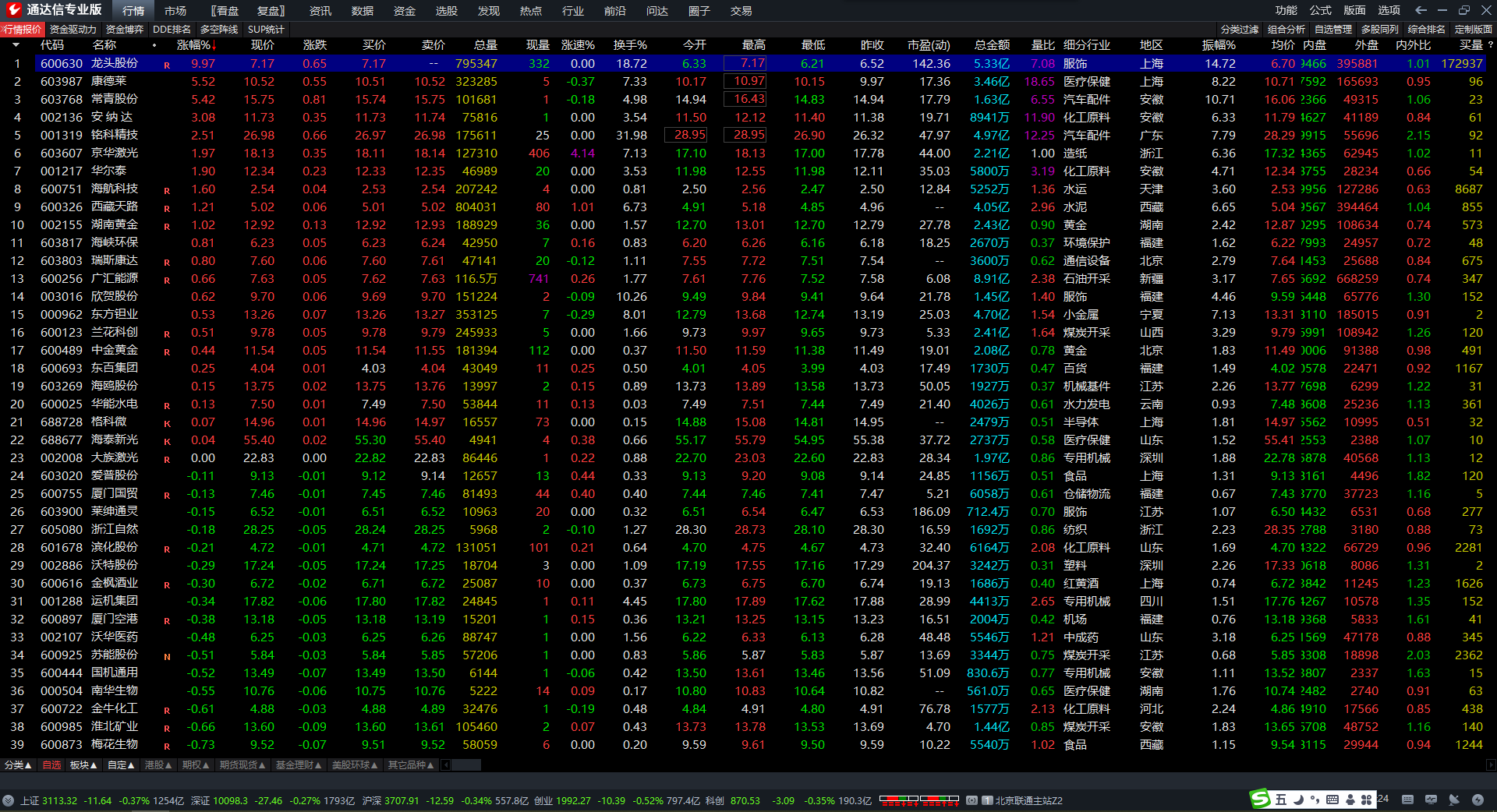Click the 创业 index value 1992.27
The image size is (1497, 812).
click(x=573, y=800)
